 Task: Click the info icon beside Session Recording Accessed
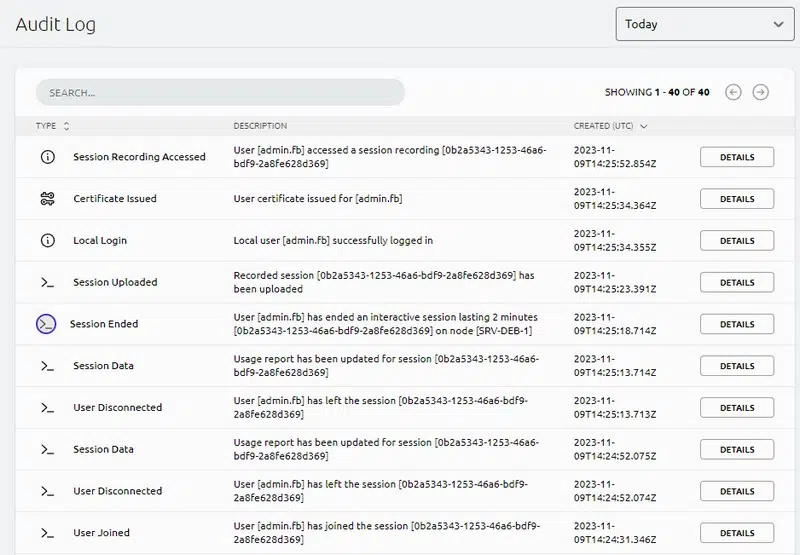coord(47,157)
